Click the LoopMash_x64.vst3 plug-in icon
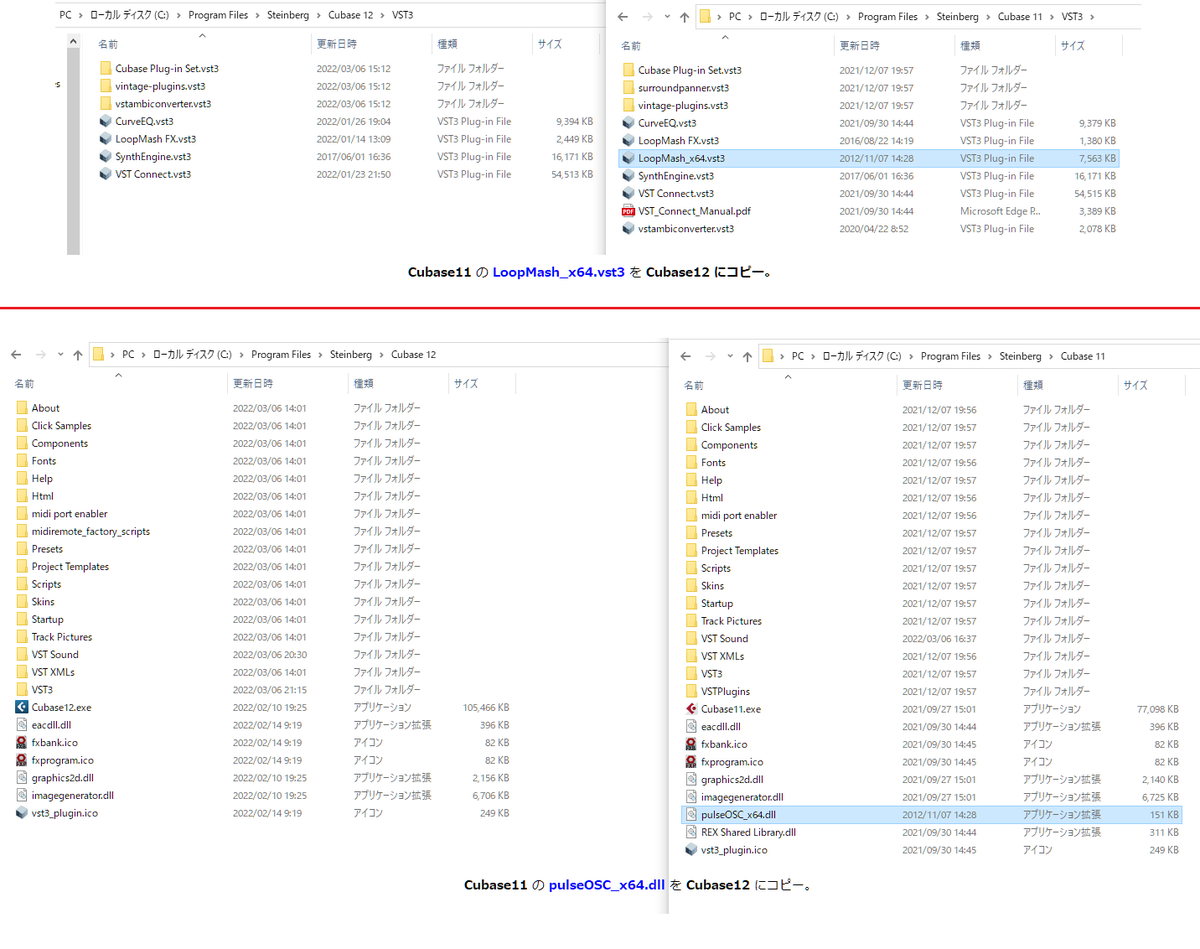Screen dimensions: 1200x949 629,158
